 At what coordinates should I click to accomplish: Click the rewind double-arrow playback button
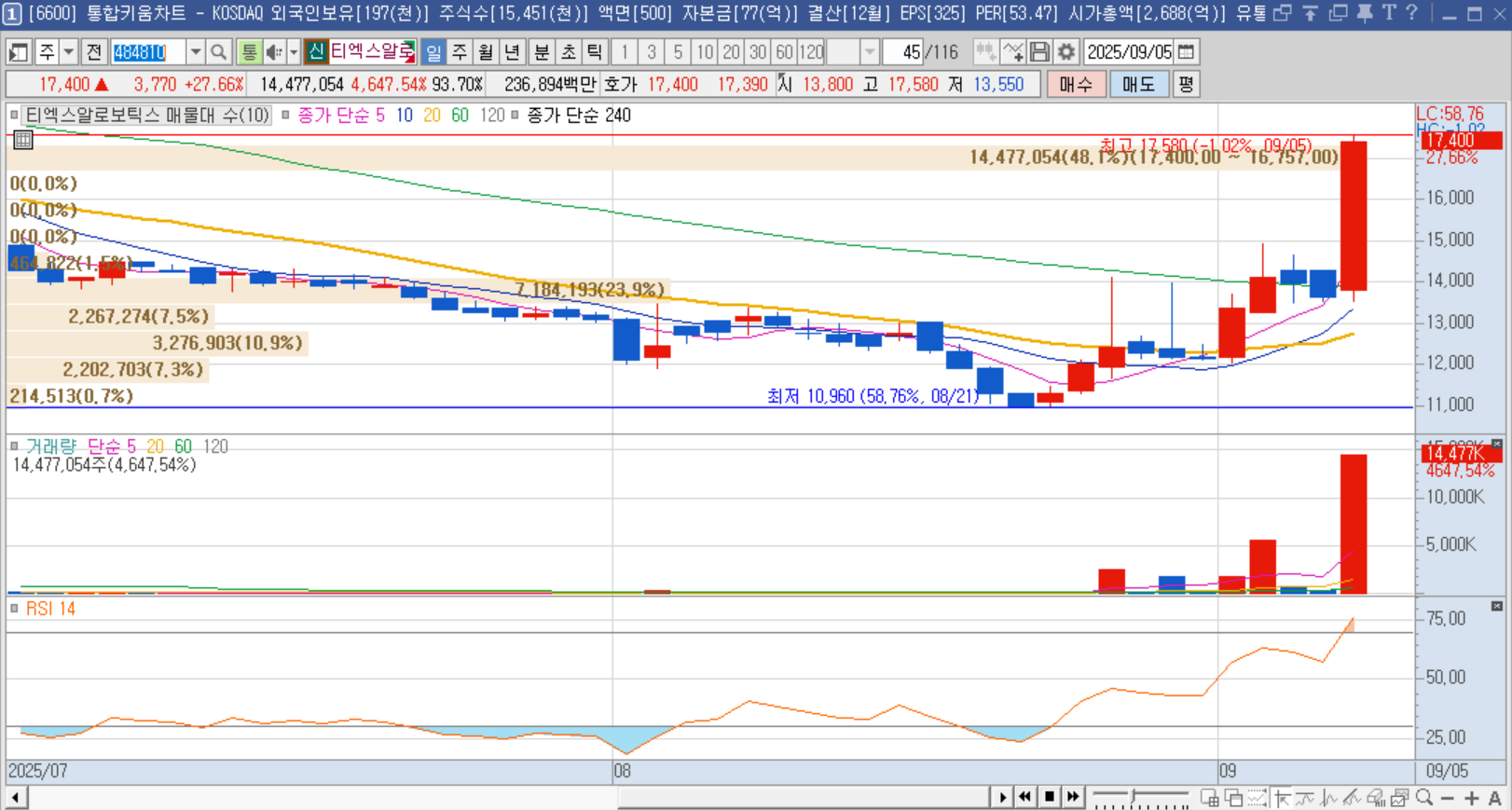1025,797
